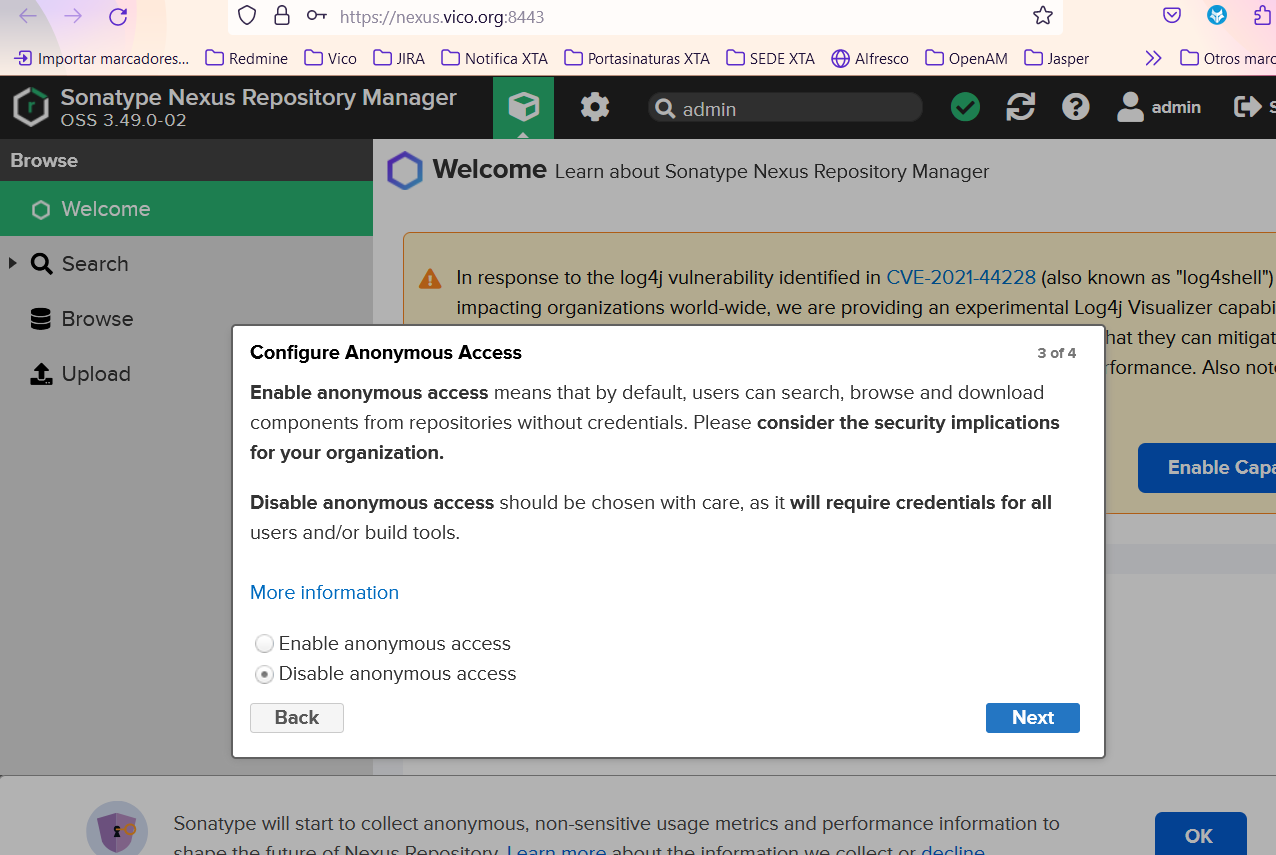Select Enable anonymous access radio

click(x=264, y=644)
